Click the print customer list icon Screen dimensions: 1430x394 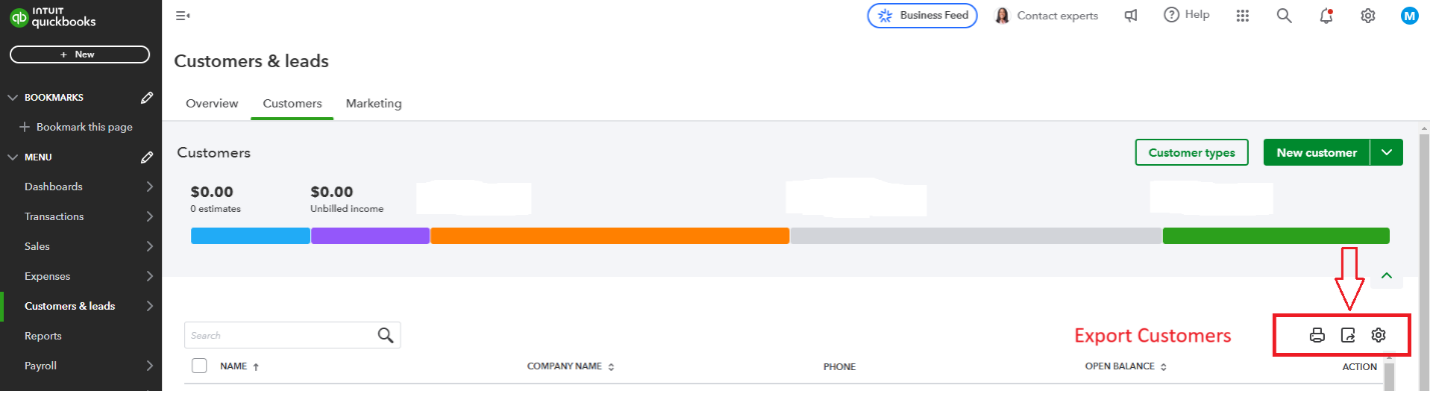click(1317, 335)
